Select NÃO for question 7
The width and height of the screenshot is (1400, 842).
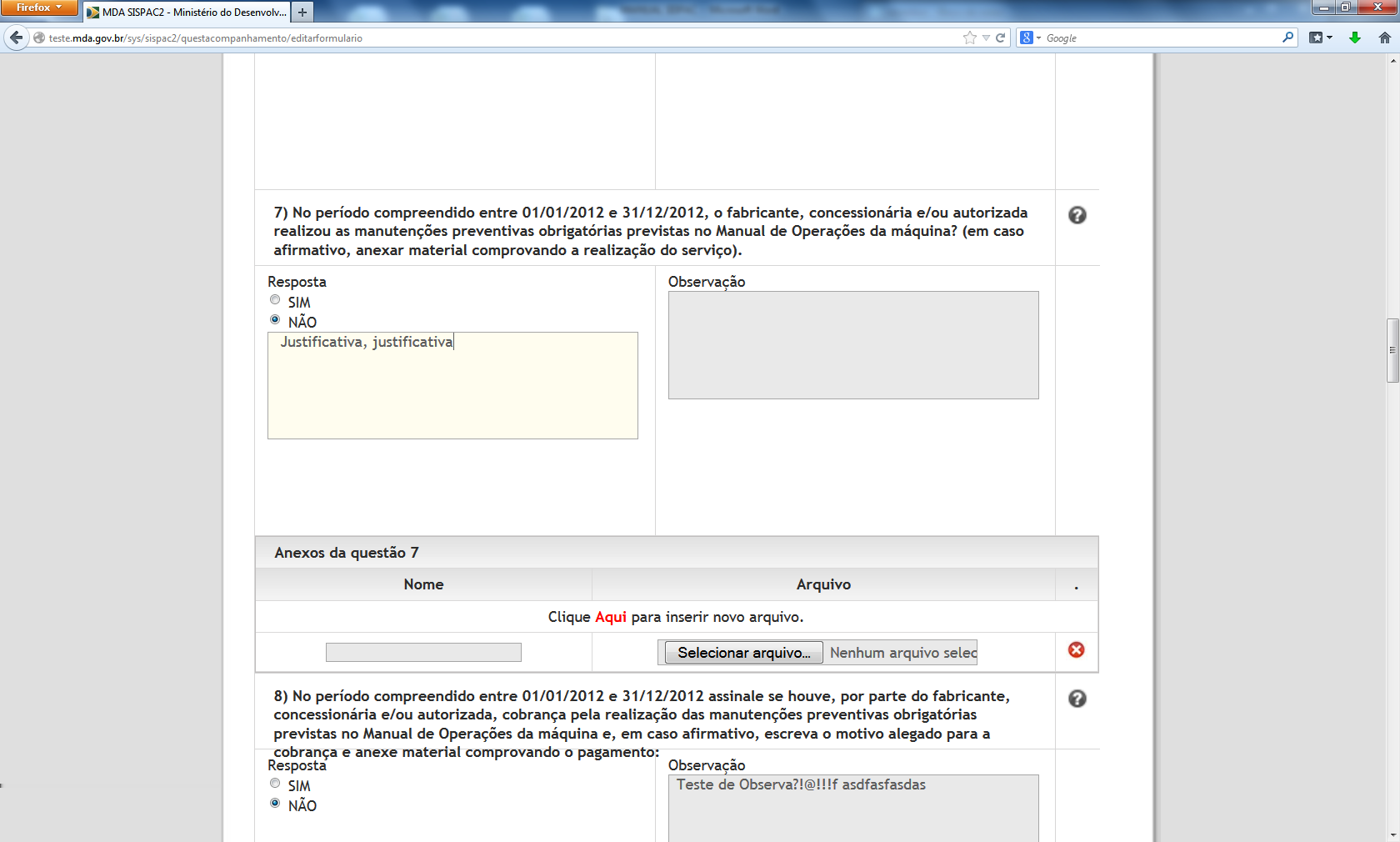tap(275, 320)
